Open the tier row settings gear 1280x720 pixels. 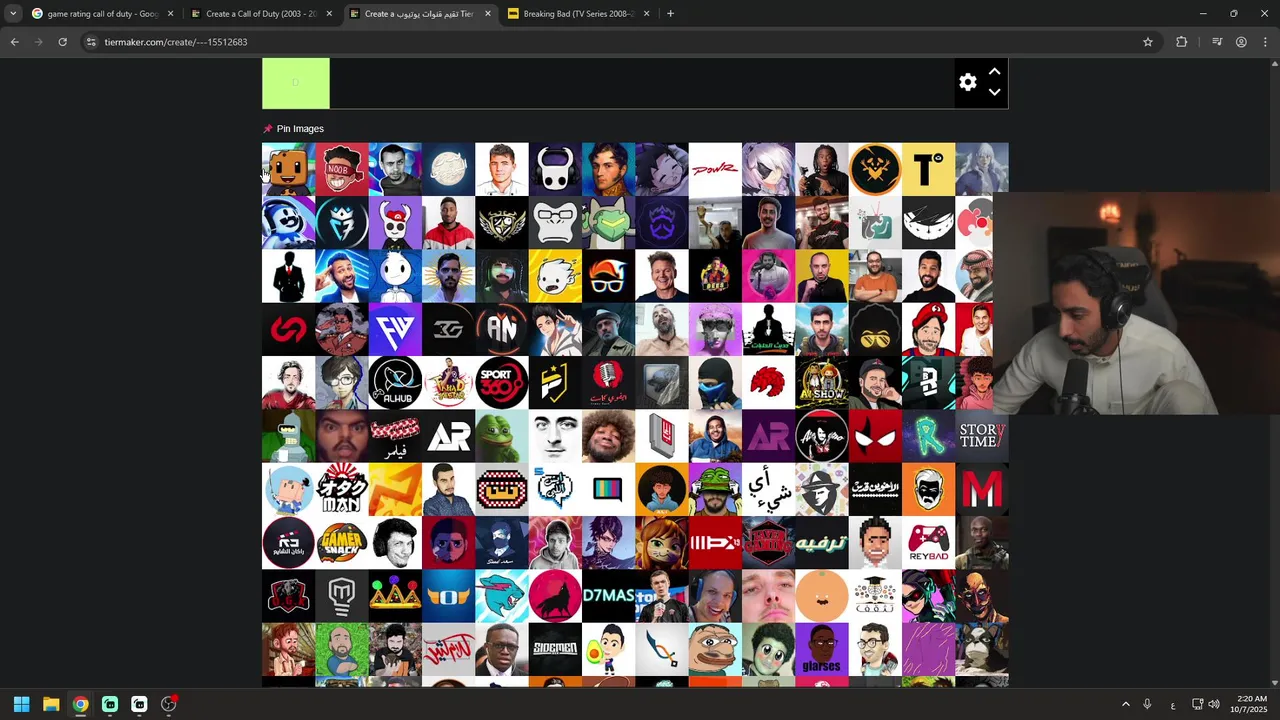(967, 83)
